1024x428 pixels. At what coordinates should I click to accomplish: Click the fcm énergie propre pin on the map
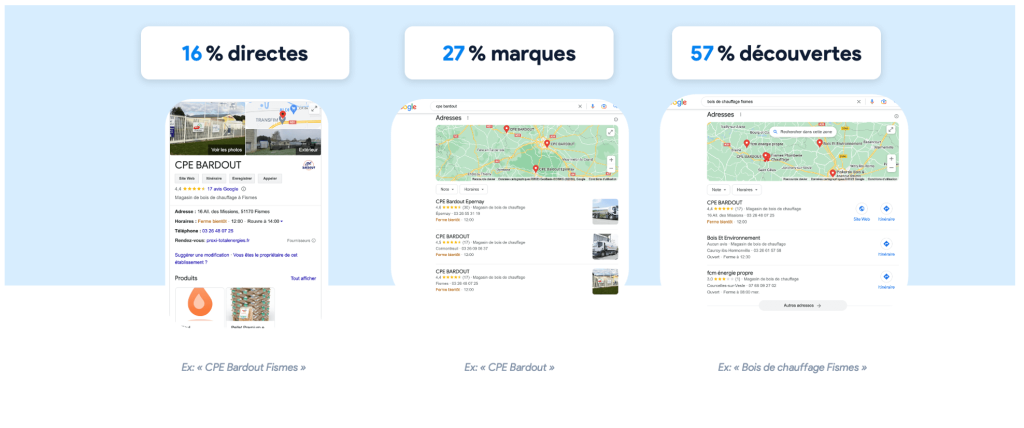click(746, 143)
